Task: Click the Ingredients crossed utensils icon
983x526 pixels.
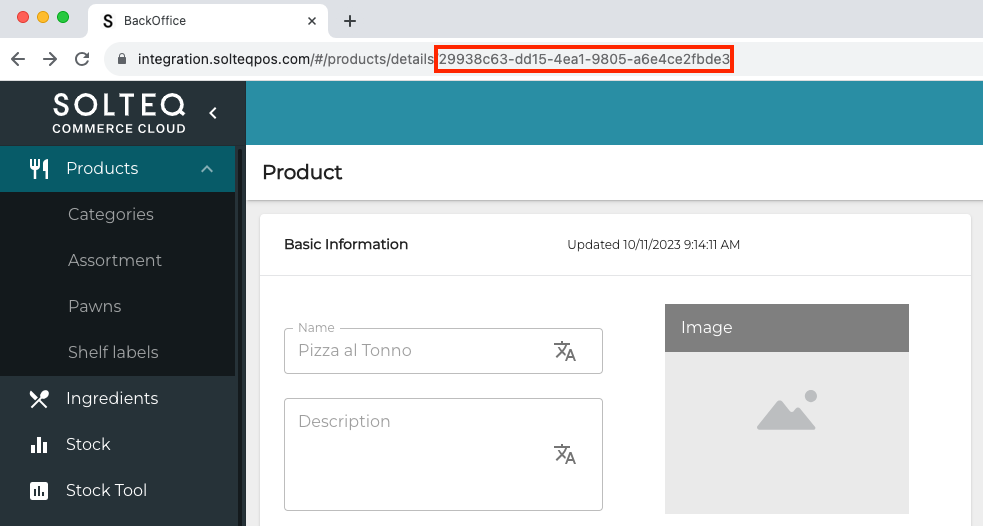Action: pos(39,399)
